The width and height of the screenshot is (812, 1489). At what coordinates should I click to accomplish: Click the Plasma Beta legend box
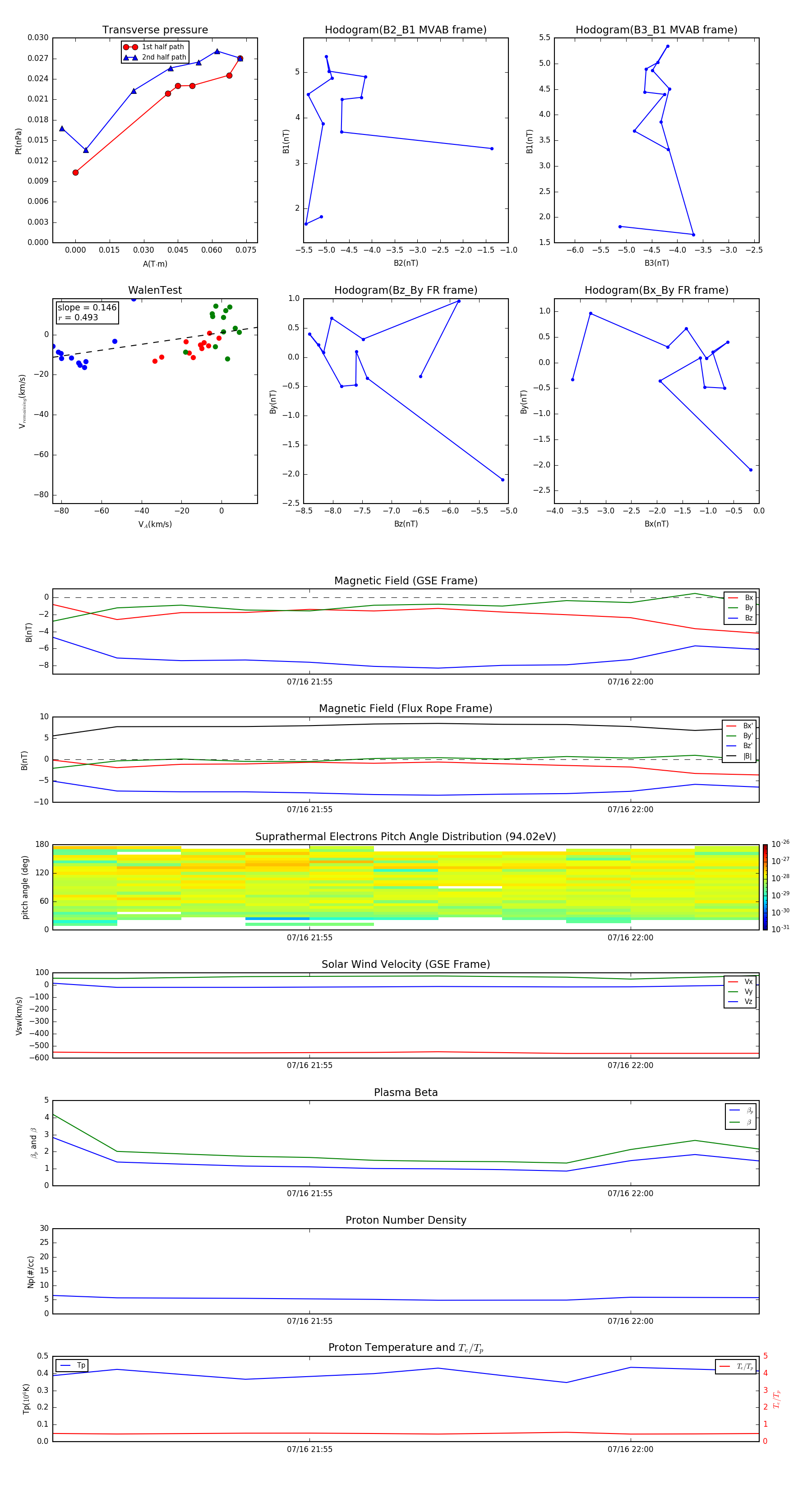(740, 1116)
